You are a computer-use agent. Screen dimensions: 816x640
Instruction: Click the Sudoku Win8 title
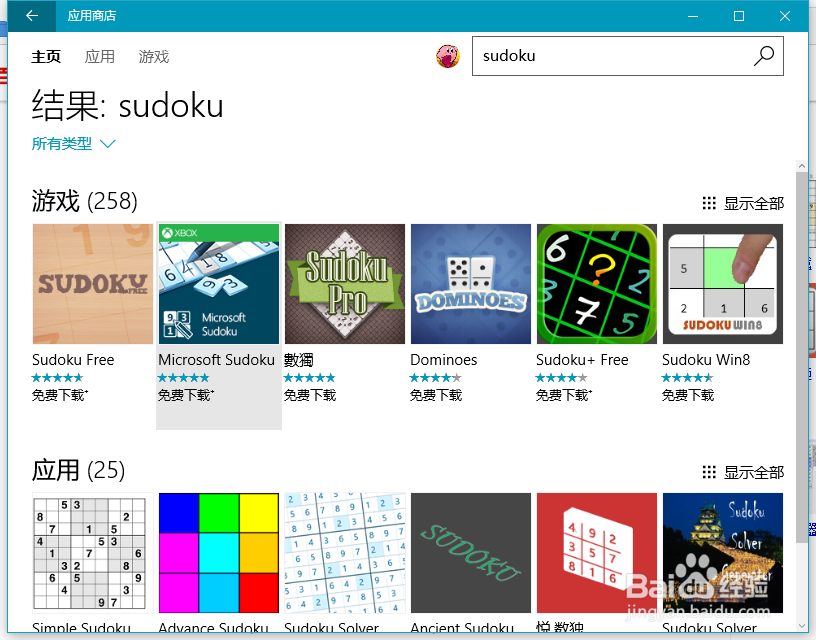click(706, 360)
